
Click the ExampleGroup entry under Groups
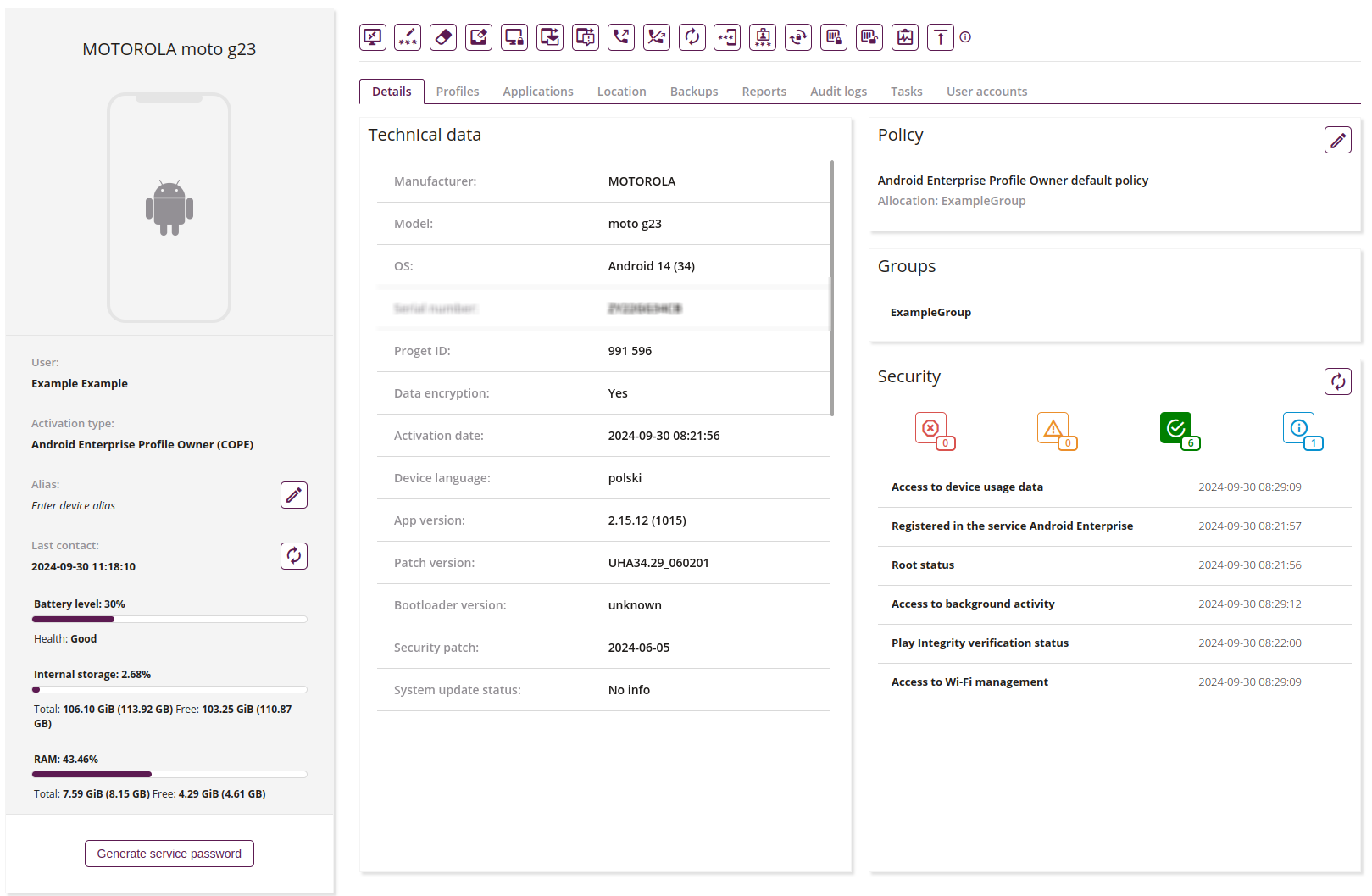(930, 313)
